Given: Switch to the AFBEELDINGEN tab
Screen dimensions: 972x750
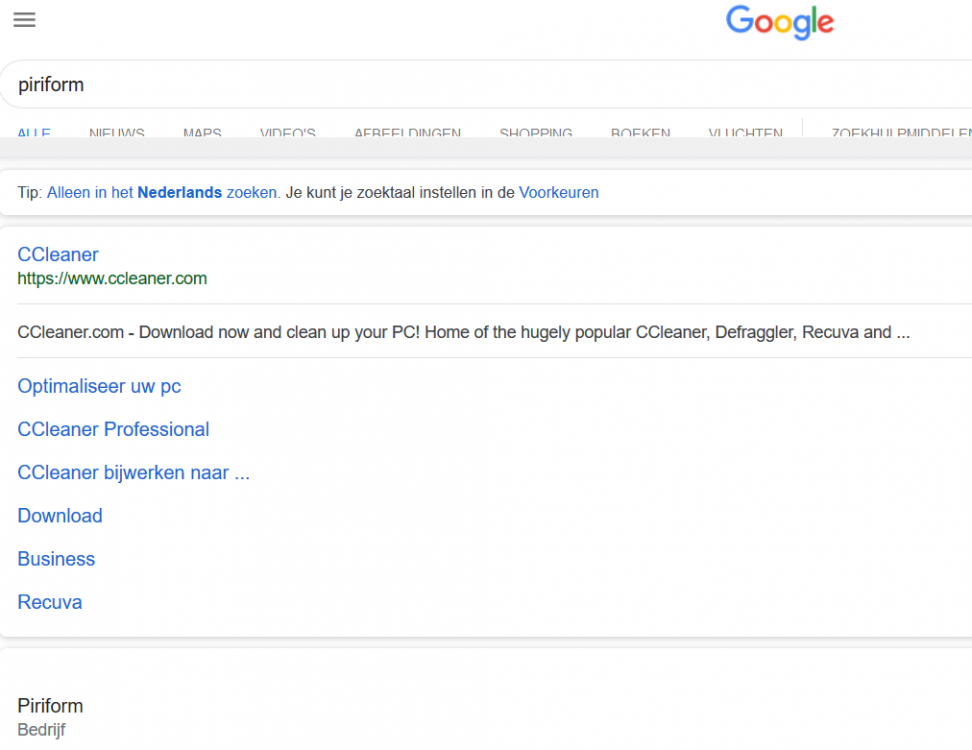Looking at the screenshot, I should [407, 134].
